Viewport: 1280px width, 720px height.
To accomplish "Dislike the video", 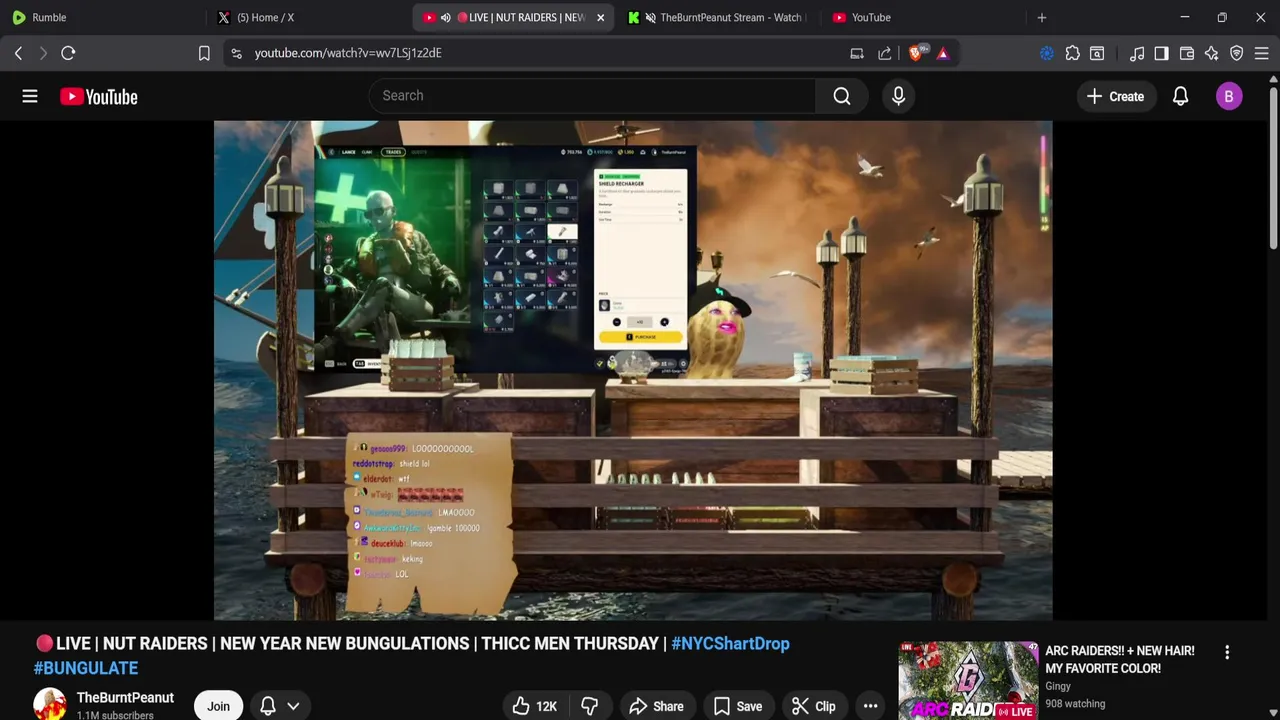I will 589,706.
